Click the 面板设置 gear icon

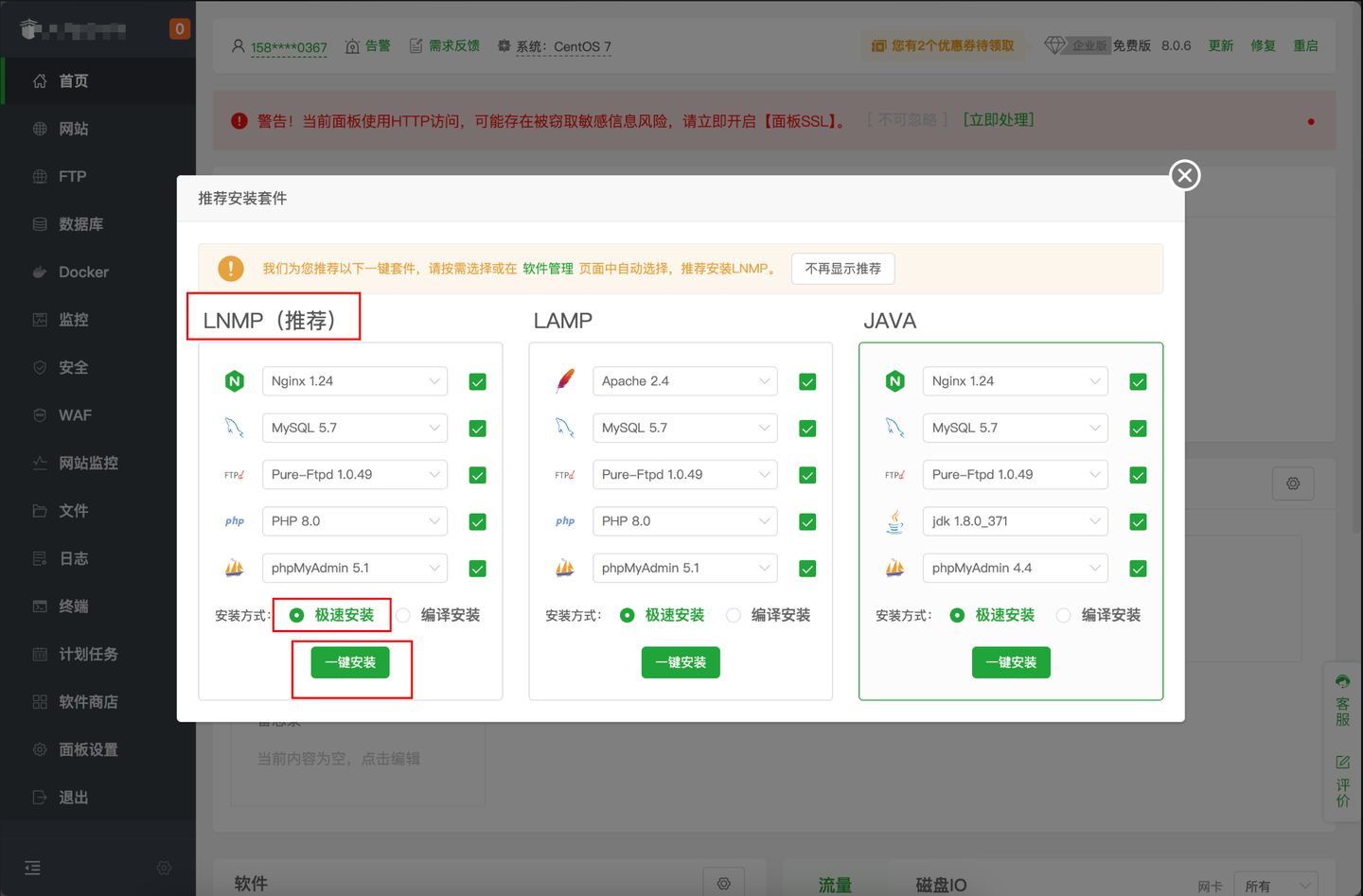click(x=40, y=749)
